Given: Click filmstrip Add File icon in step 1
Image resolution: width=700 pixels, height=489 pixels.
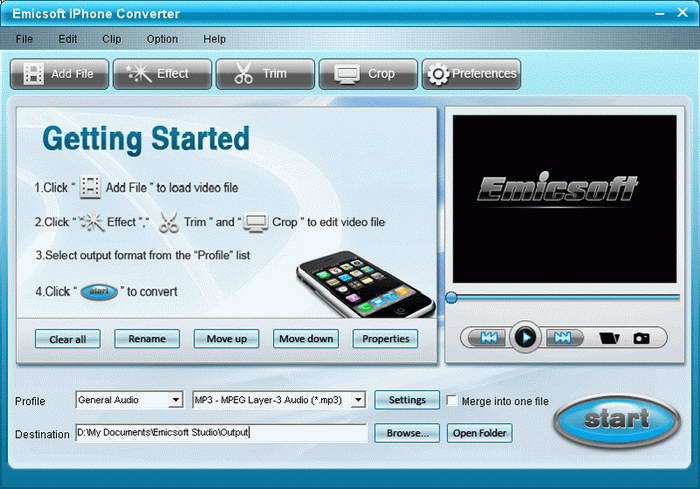Looking at the screenshot, I should [x=90, y=187].
